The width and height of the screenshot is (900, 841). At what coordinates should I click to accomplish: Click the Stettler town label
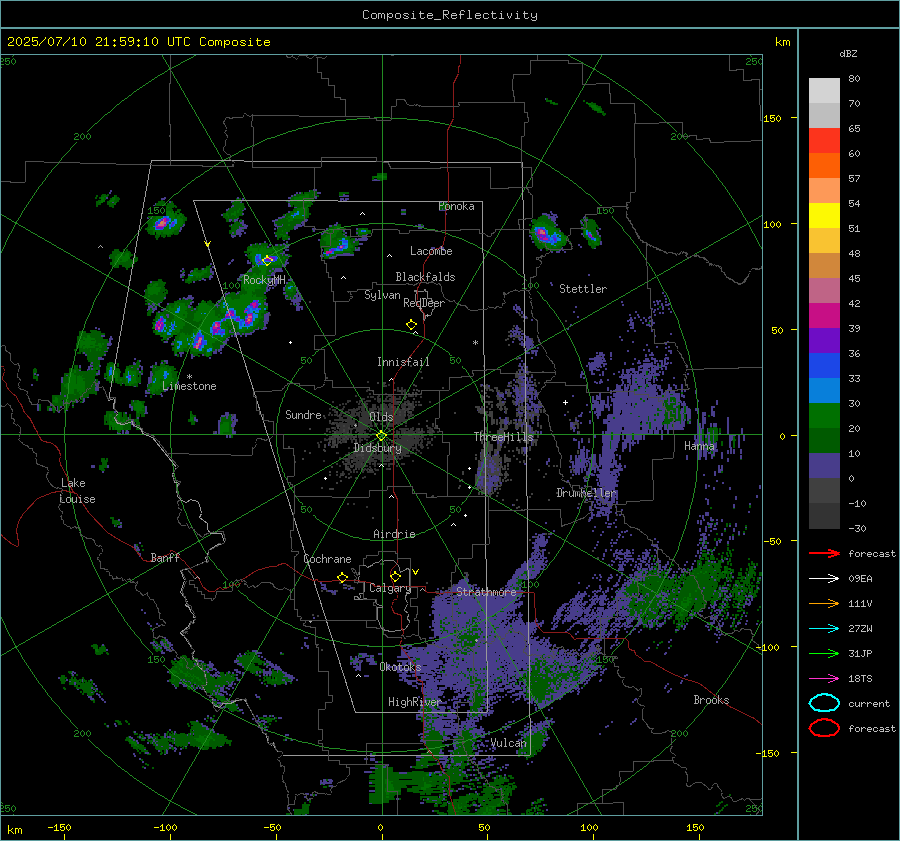[x=583, y=289]
